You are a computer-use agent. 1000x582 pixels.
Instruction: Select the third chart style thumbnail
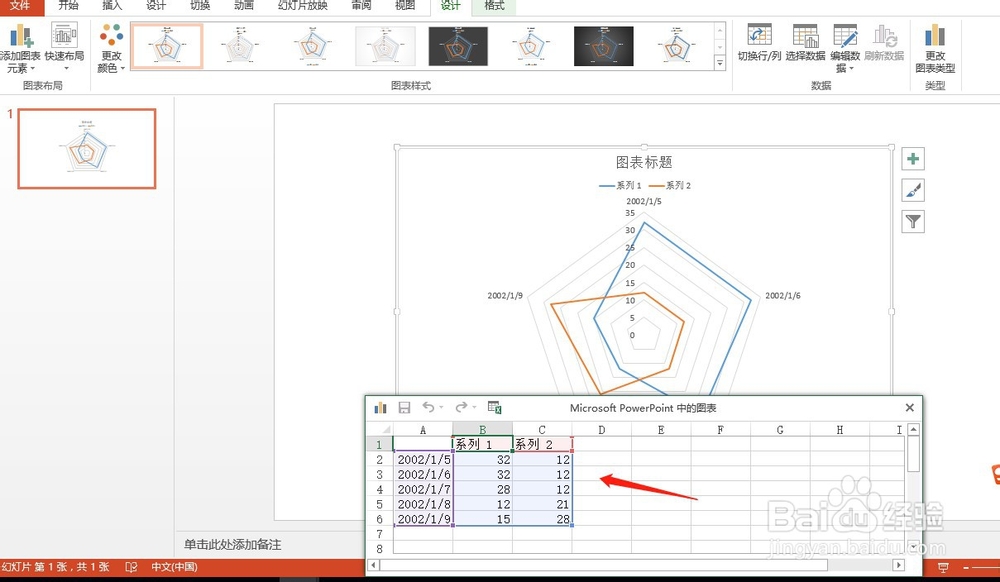tap(312, 46)
